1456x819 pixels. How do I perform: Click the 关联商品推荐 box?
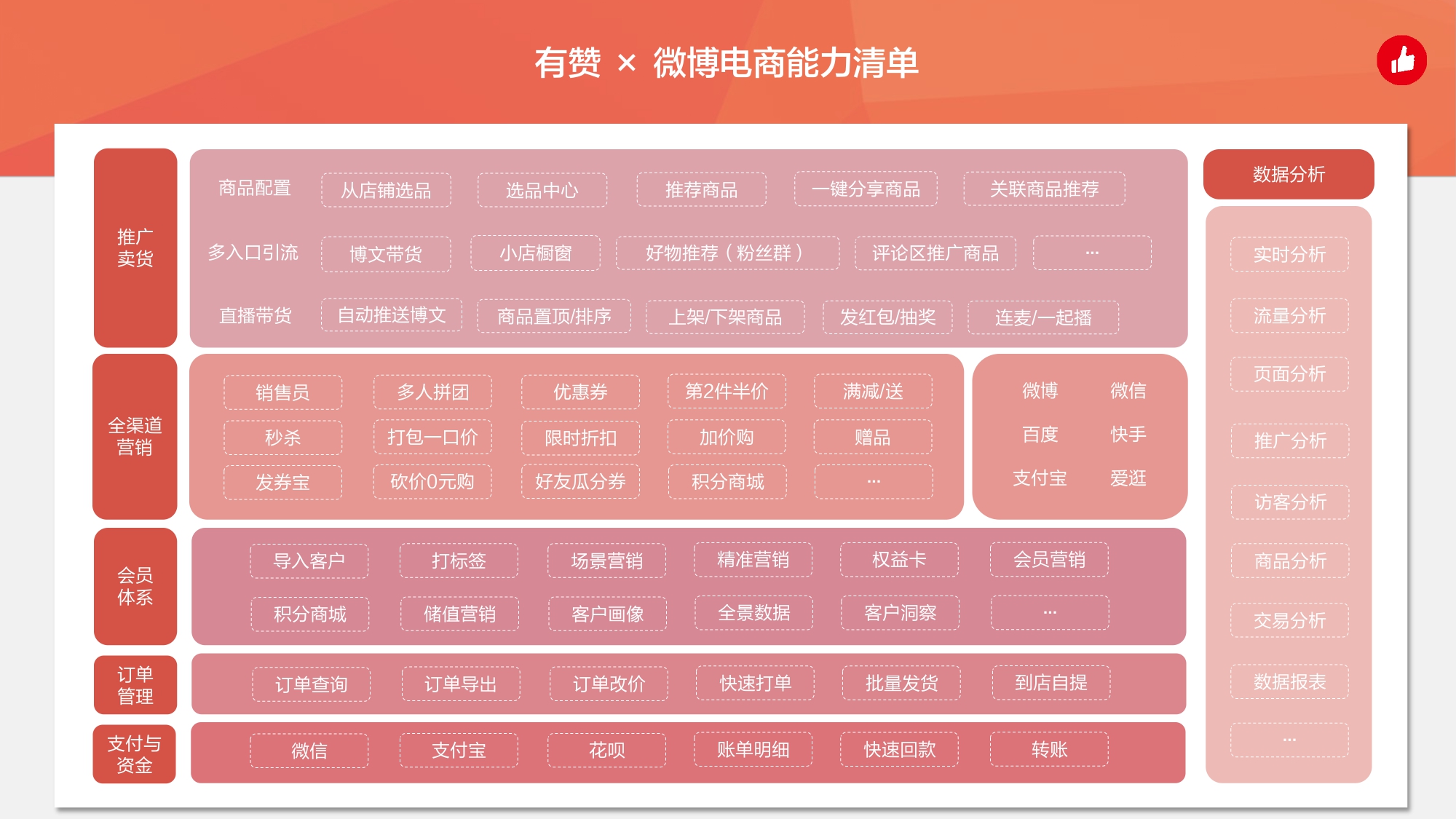[x=1044, y=189]
